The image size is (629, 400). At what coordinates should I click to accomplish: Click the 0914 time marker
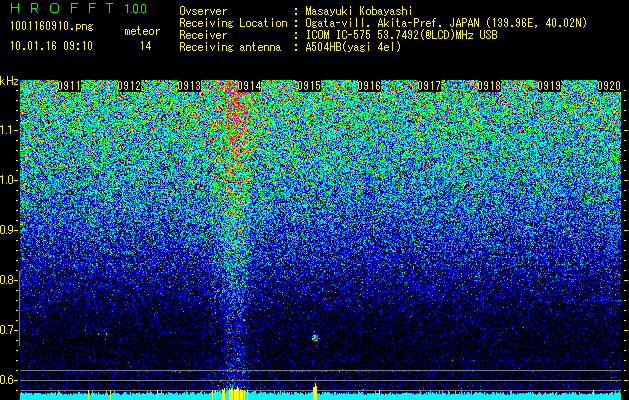(x=249, y=86)
